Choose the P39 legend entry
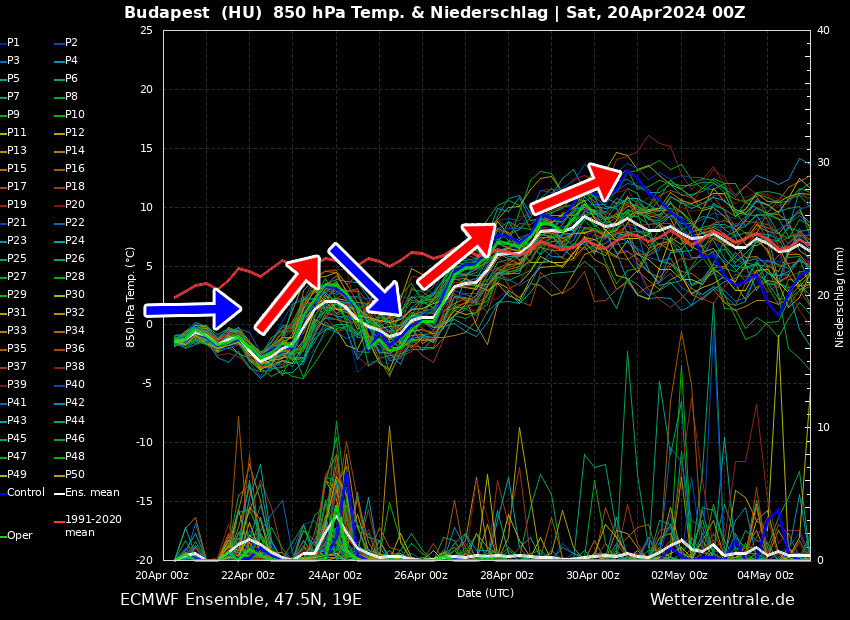Image resolution: width=850 pixels, height=620 pixels. click(14, 384)
